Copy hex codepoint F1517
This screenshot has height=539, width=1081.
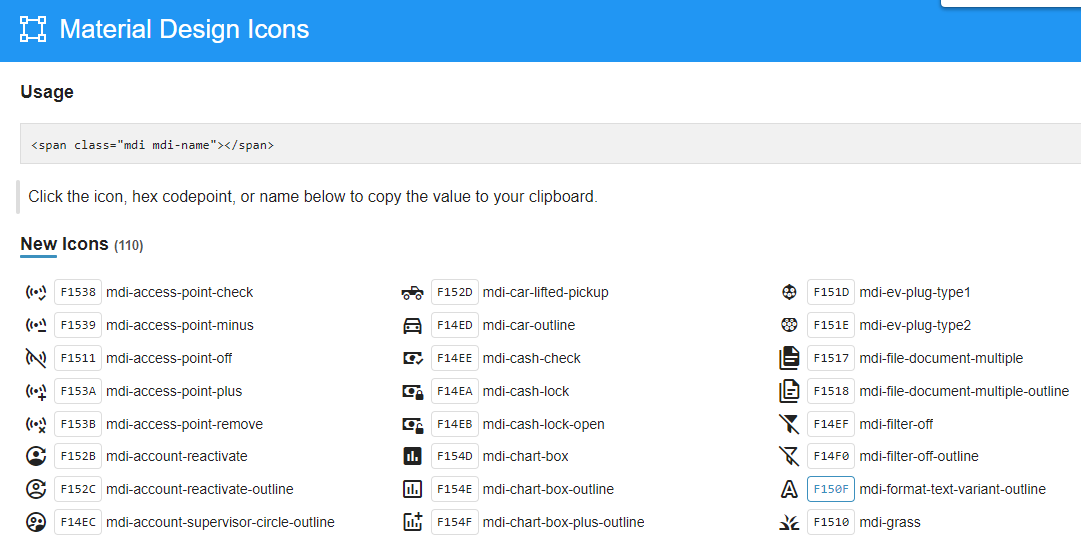coord(831,358)
